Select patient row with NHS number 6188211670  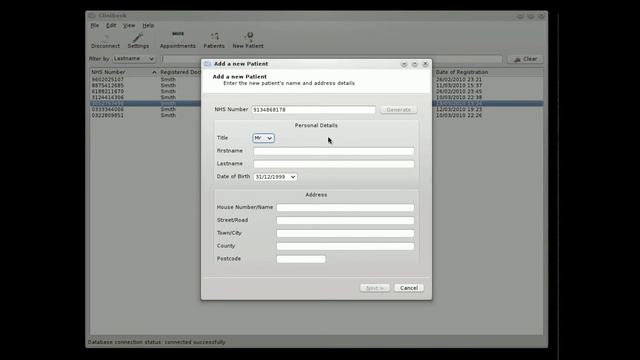point(108,91)
